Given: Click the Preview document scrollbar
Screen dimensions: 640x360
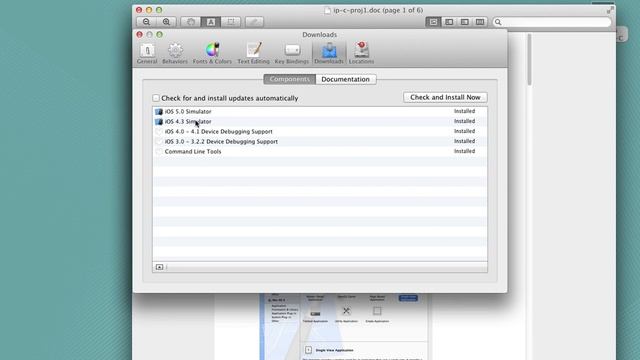Looking at the screenshot, I should [x=529, y=60].
